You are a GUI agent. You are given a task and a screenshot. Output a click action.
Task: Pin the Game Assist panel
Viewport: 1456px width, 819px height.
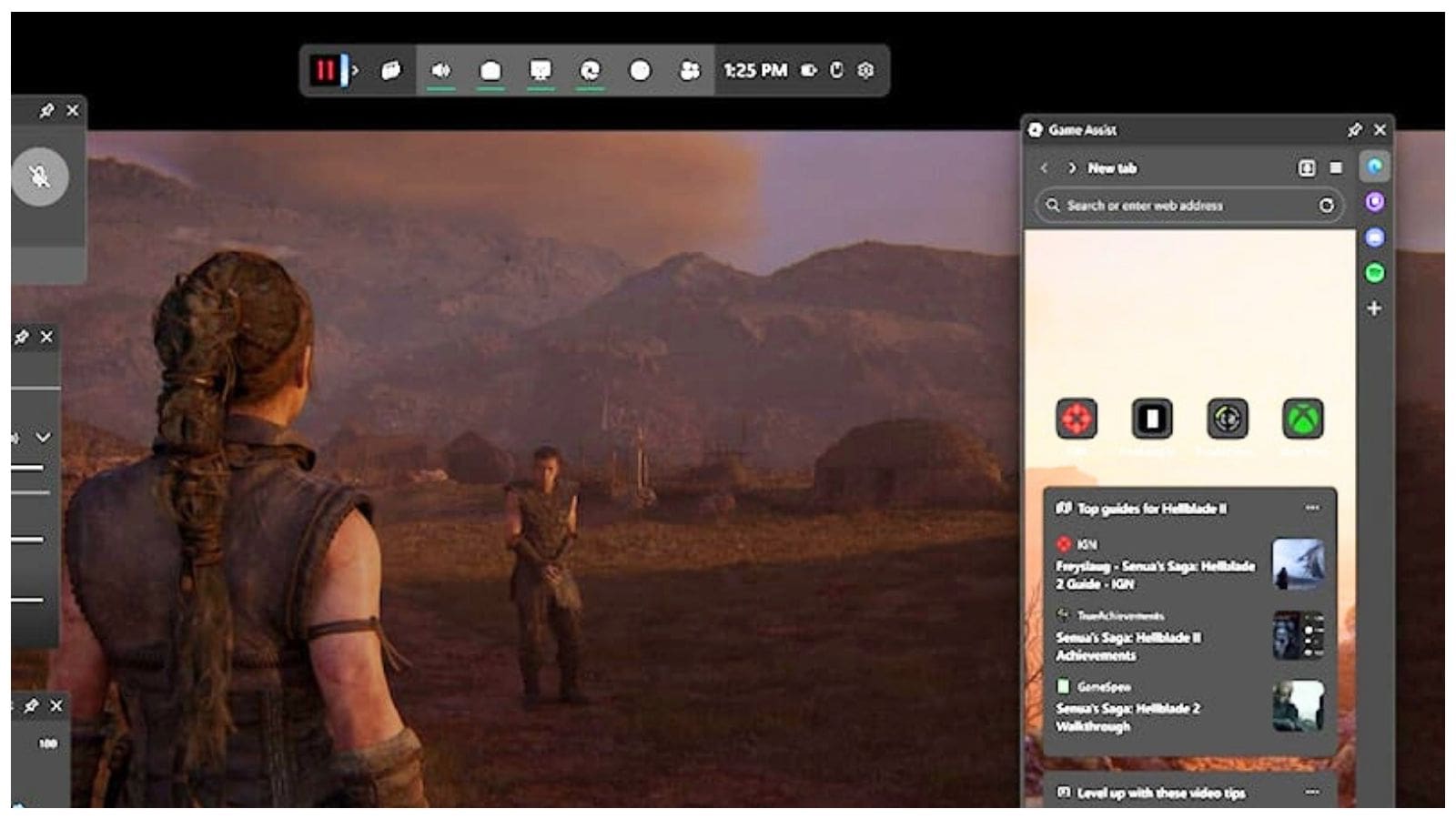[1354, 130]
